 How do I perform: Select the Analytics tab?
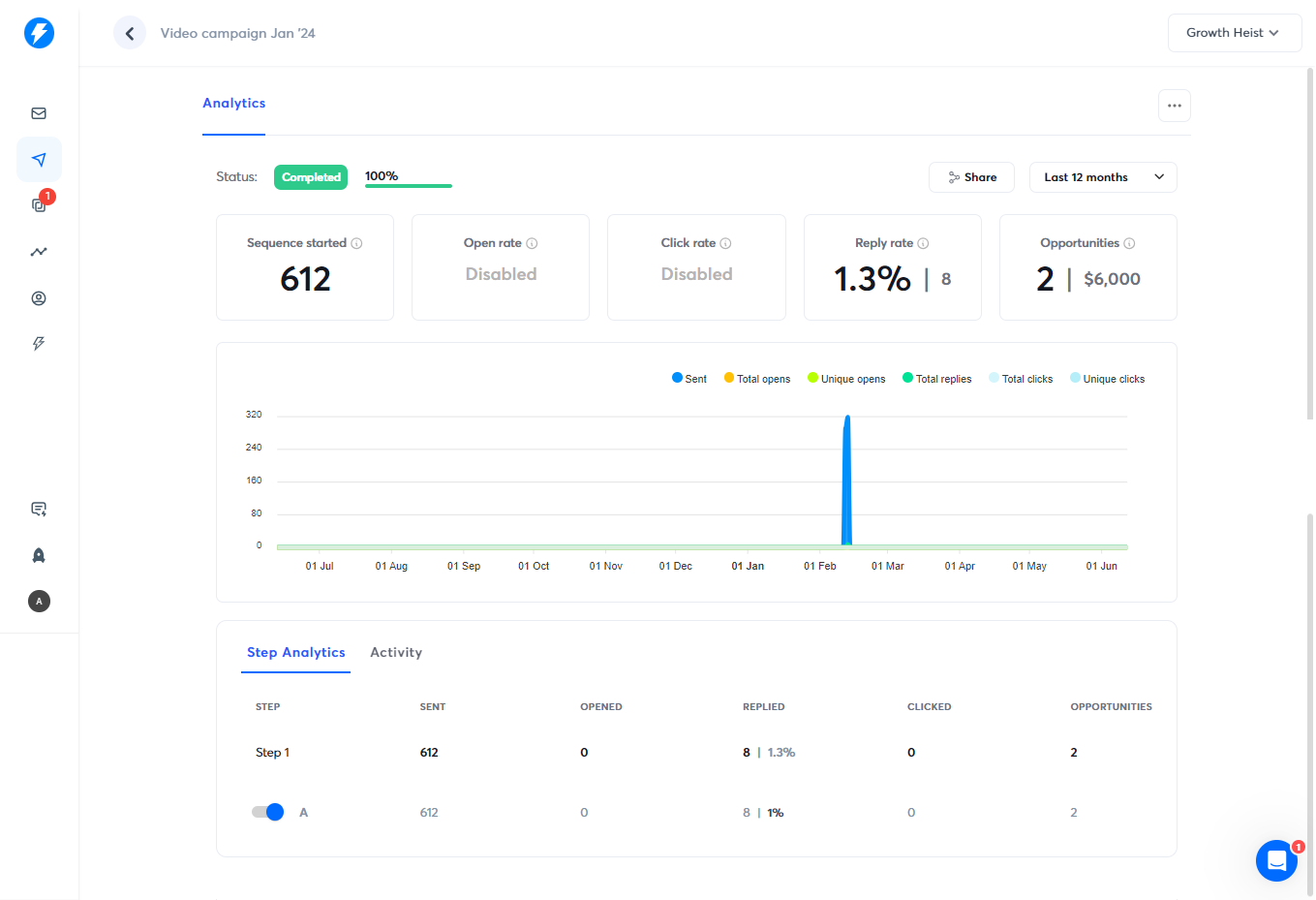click(x=233, y=104)
